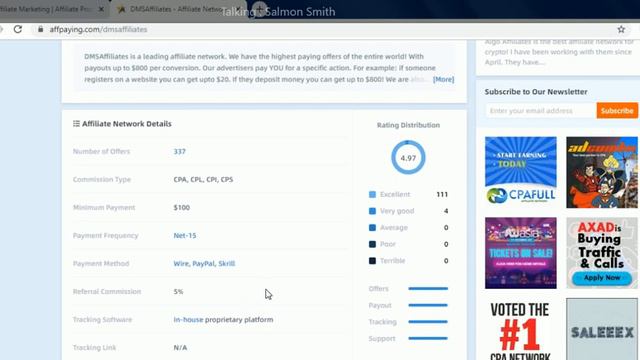Open the Adcombo banner ad
This screenshot has width=640, height=360.
click(x=602, y=172)
